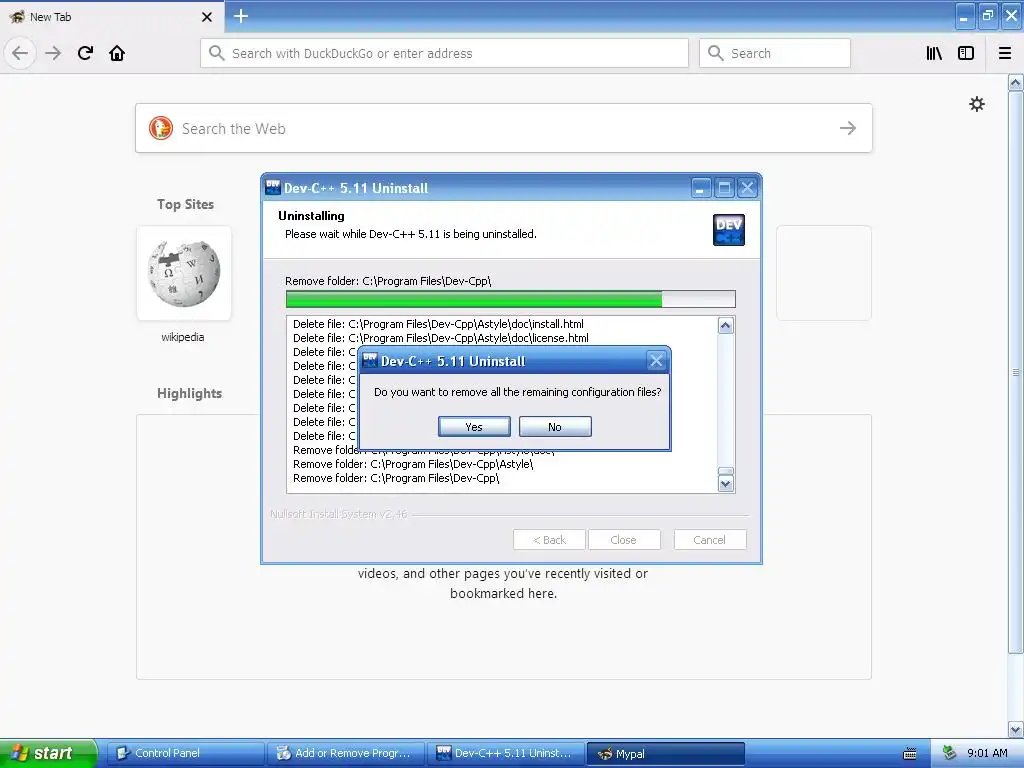Image resolution: width=1024 pixels, height=768 pixels.
Task: Switch to Mypal taskbar item
Action: click(666, 753)
